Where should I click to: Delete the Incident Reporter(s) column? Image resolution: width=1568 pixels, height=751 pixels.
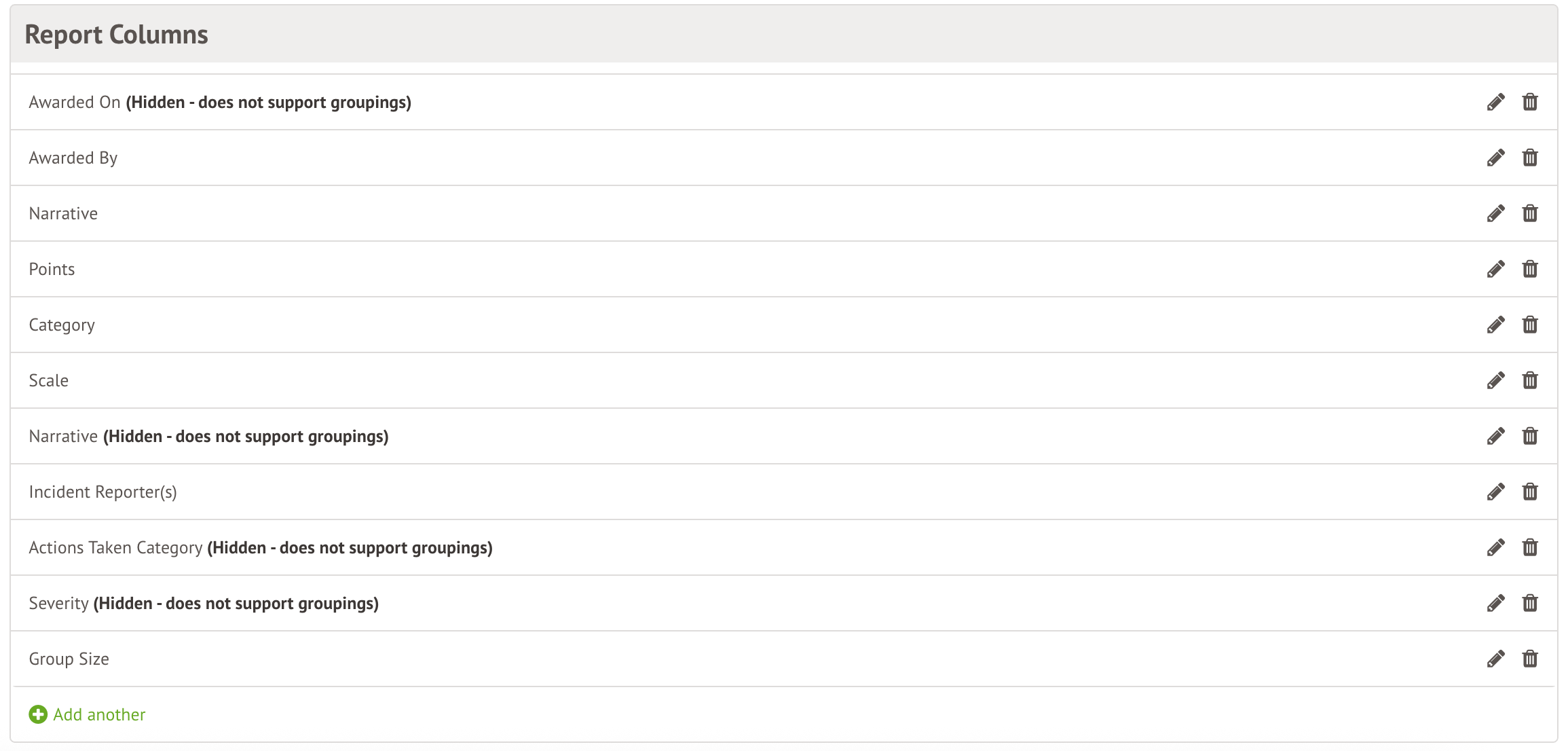[x=1530, y=492]
